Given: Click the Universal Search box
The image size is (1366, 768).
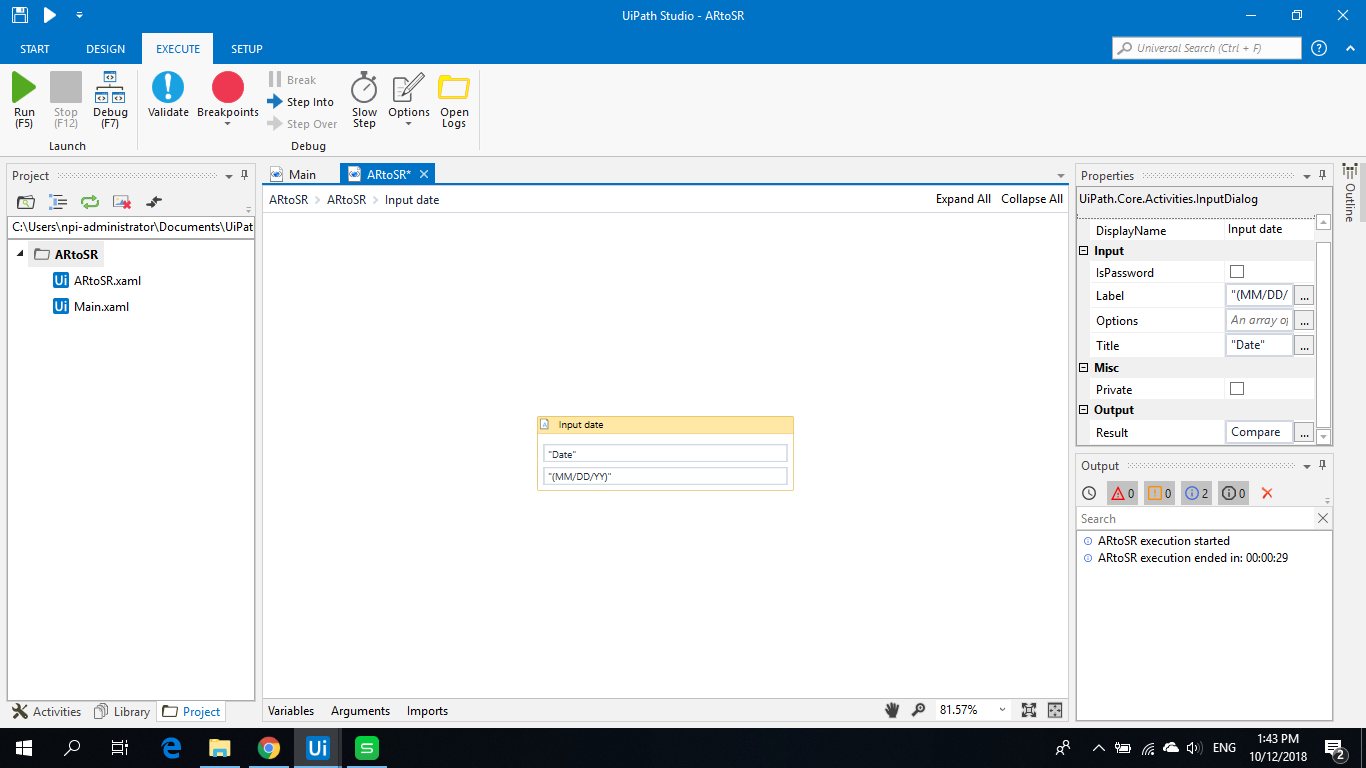Looking at the screenshot, I should coord(1207,48).
